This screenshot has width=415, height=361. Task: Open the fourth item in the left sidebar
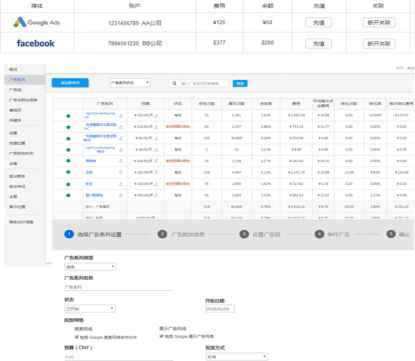(x=23, y=100)
